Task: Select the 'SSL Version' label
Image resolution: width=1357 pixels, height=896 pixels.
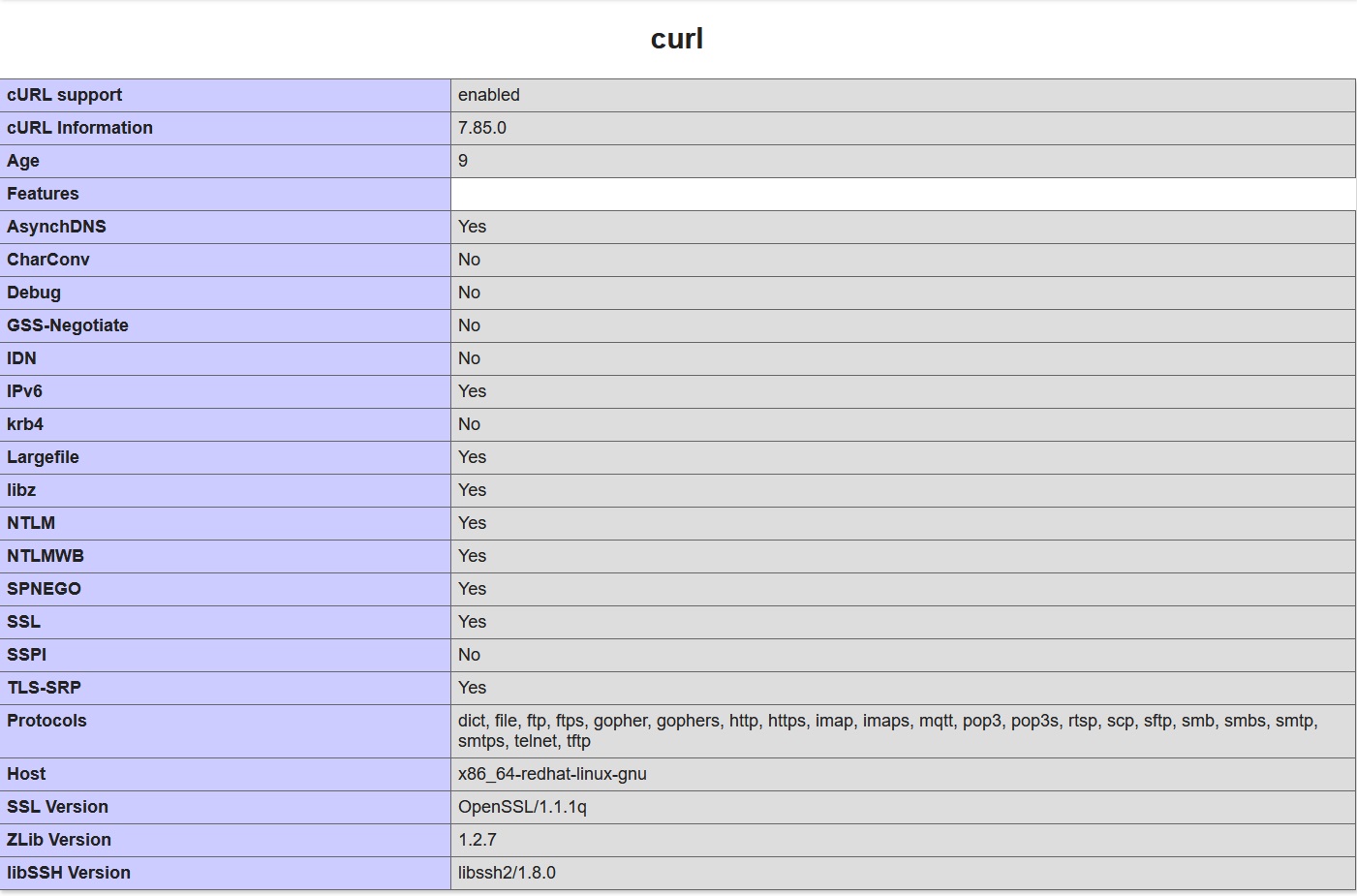Action: click(x=57, y=807)
